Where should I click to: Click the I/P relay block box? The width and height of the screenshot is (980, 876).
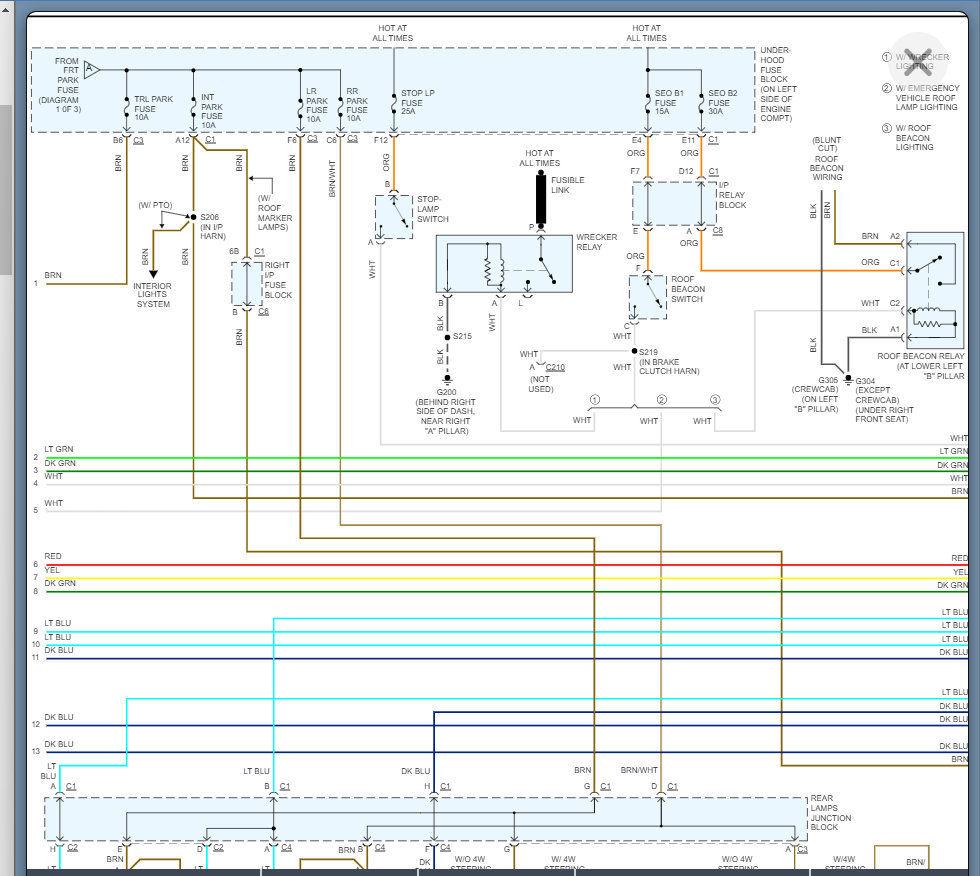[673, 203]
